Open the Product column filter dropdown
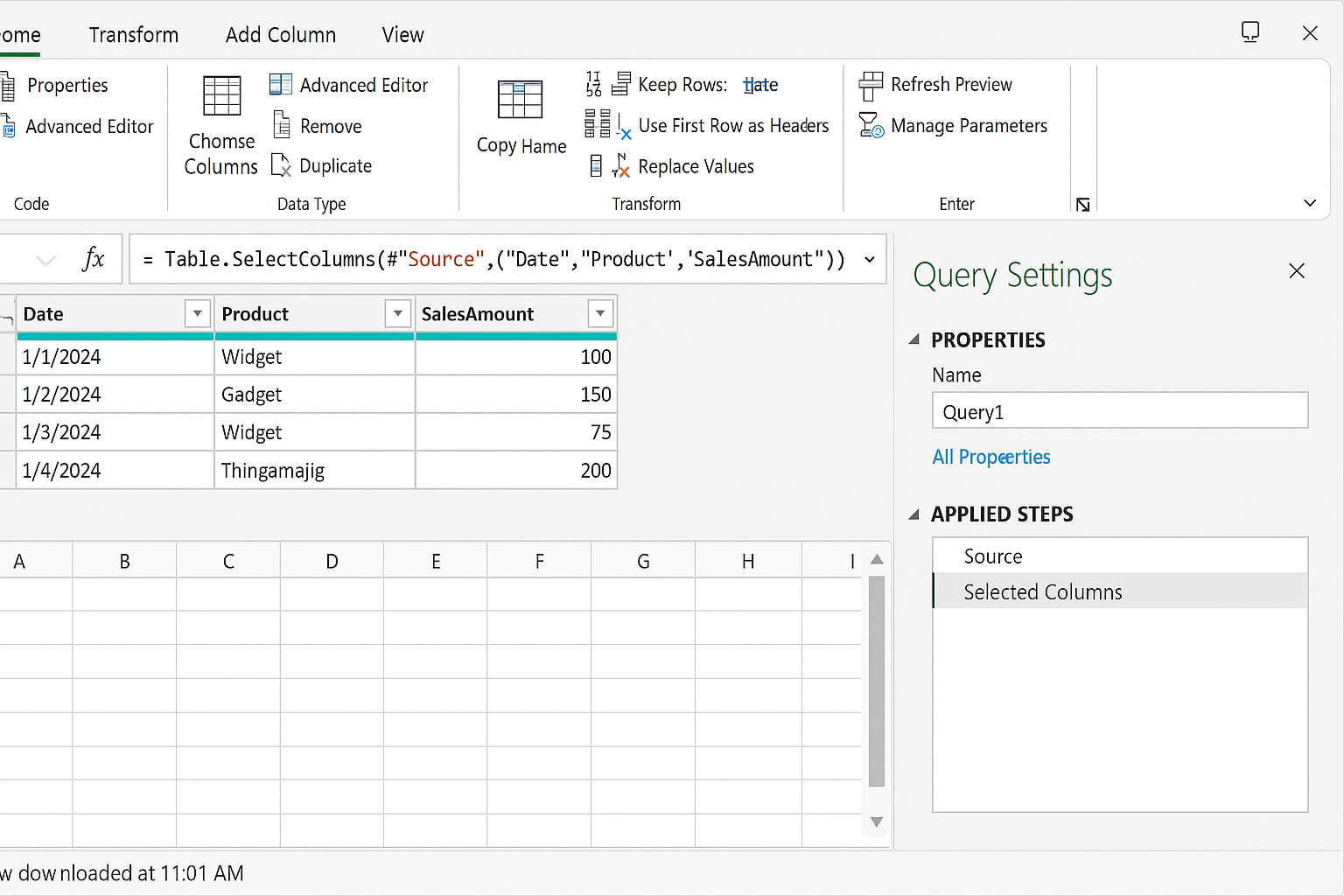The image size is (1344, 896). (x=398, y=313)
